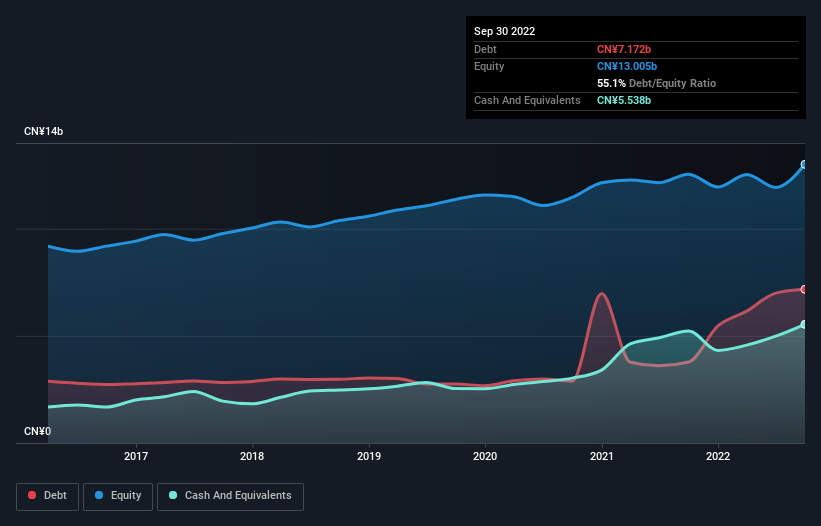Click the blue Equity legend dot
This screenshot has width=821, height=526.
(99, 495)
